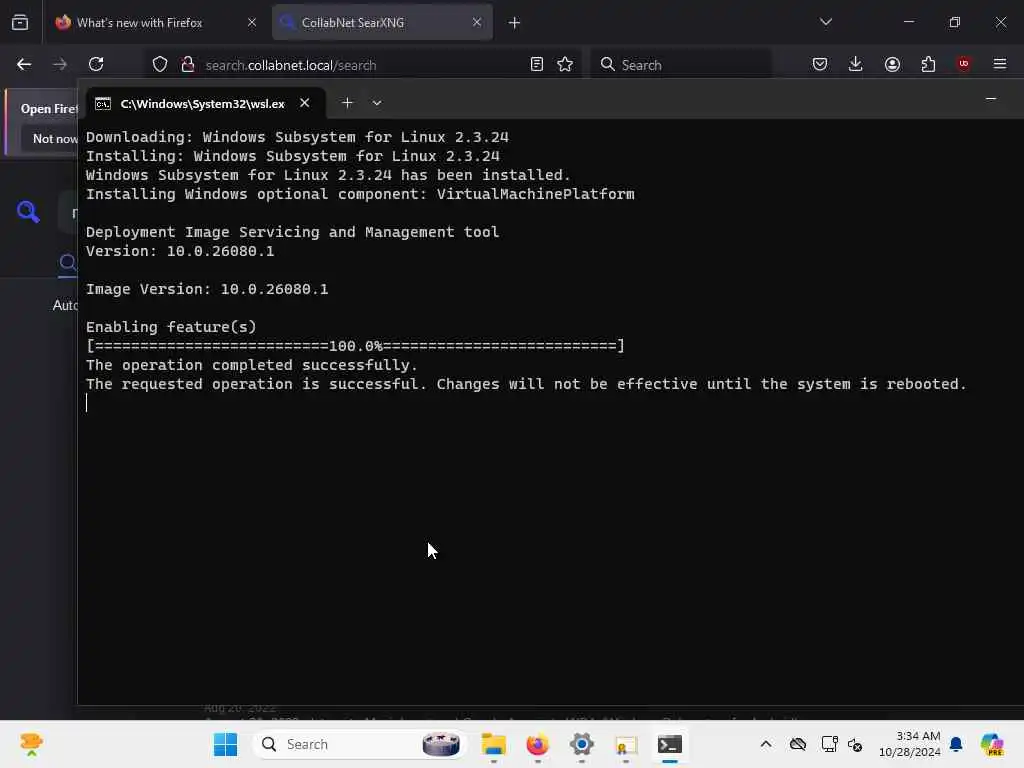Open the Extensions puzzle menu
Screen dimensions: 1024x768
pyautogui.click(x=928, y=64)
